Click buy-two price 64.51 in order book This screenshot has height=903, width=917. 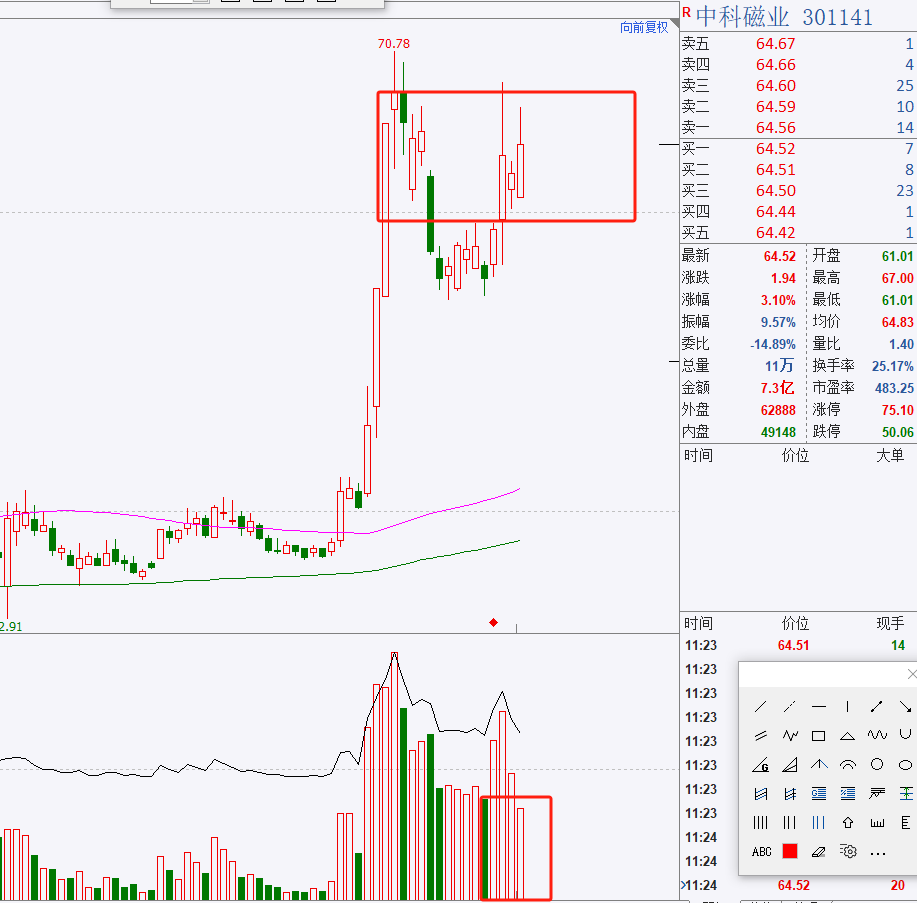[x=775, y=170]
